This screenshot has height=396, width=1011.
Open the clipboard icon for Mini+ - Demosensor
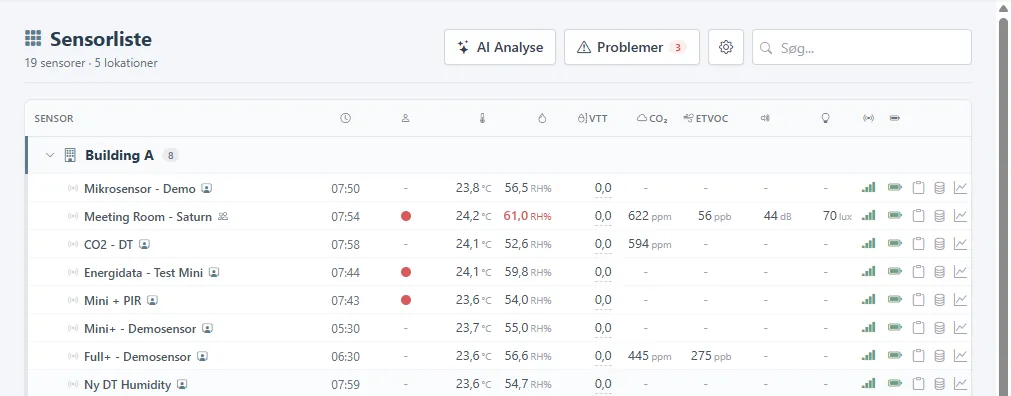[918, 328]
